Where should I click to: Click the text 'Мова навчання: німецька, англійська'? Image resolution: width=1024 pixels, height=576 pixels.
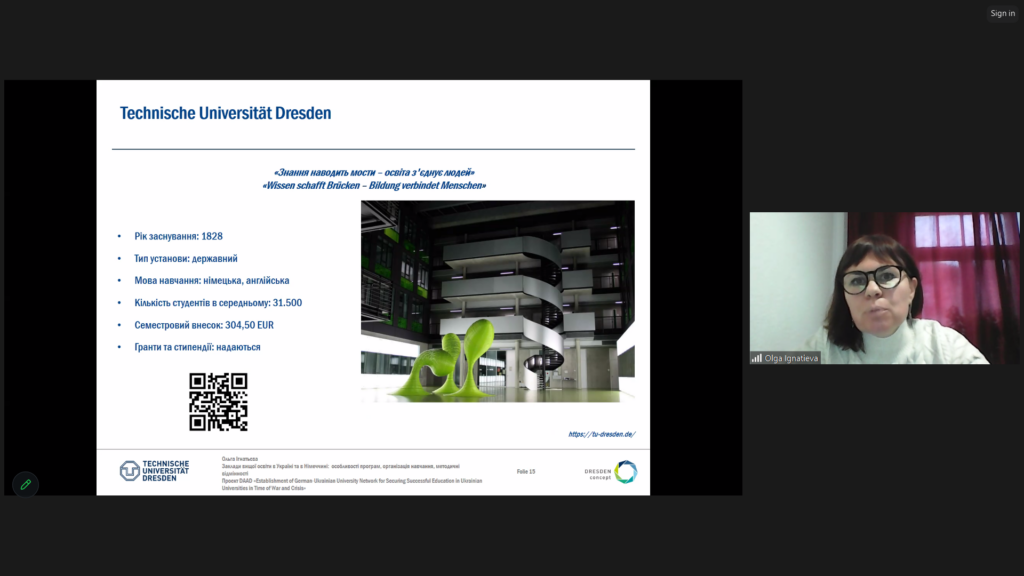tap(212, 281)
